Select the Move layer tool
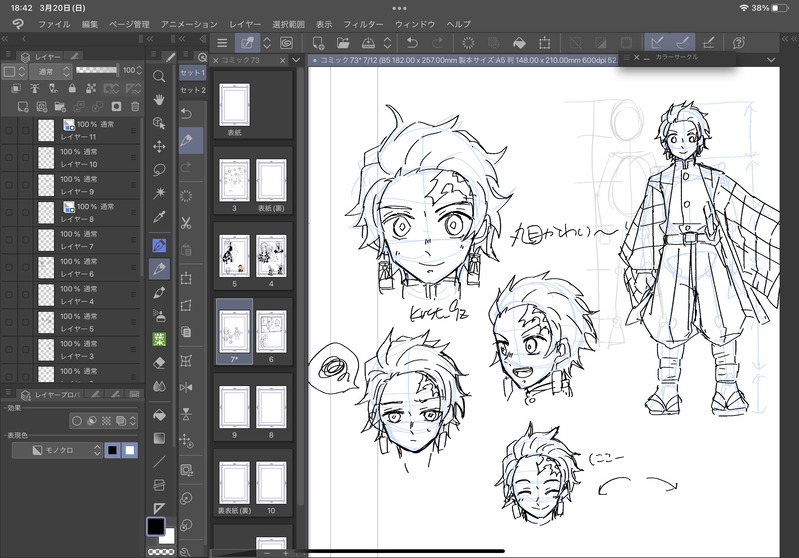Image resolution: width=799 pixels, height=558 pixels. [159, 147]
